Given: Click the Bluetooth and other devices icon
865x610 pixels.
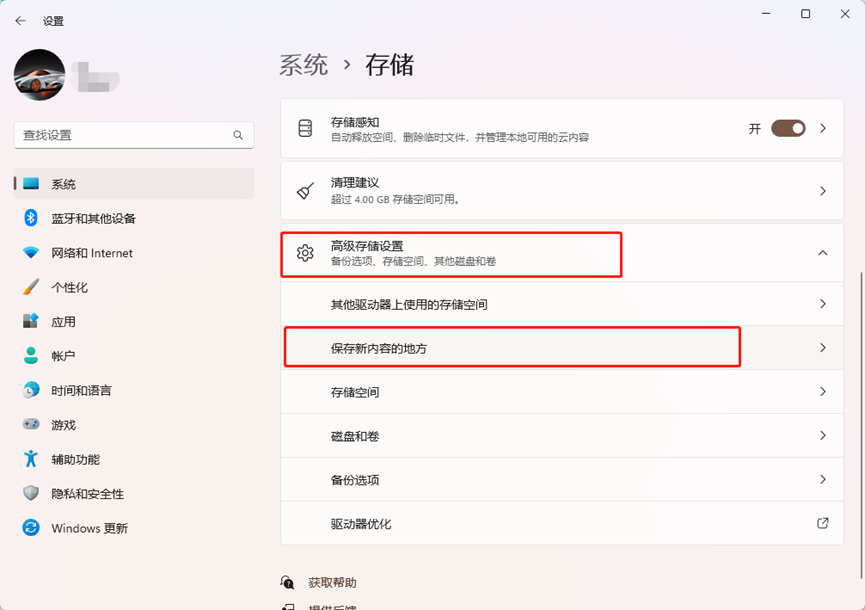Looking at the screenshot, I should (x=31, y=218).
